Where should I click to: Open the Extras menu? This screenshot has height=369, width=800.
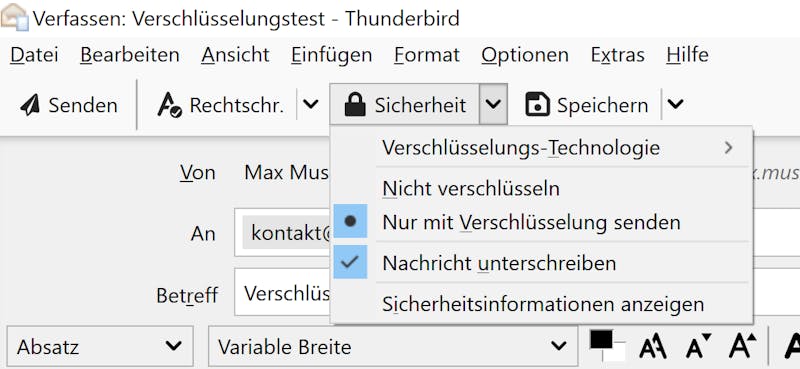[617, 55]
